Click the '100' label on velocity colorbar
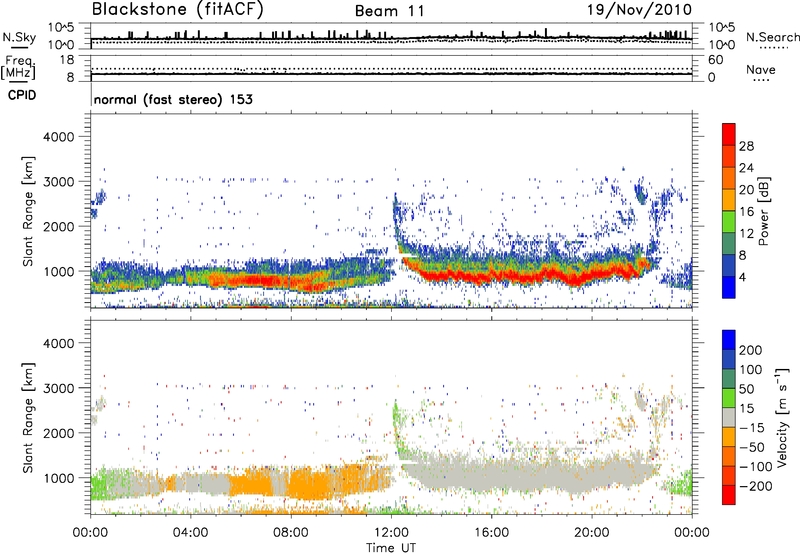Viewport: 800px width, 554px height. [751, 369]
